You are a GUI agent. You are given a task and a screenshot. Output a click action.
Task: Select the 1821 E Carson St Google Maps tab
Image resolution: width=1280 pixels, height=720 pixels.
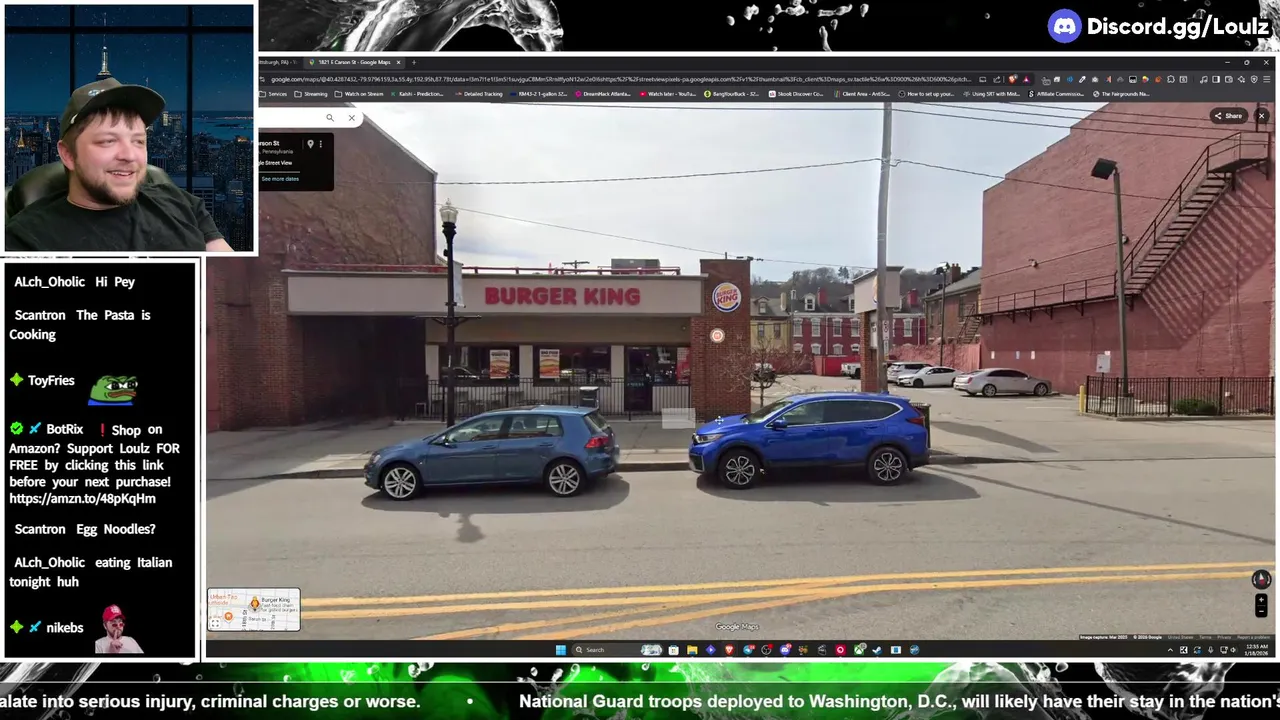(355, 62)
